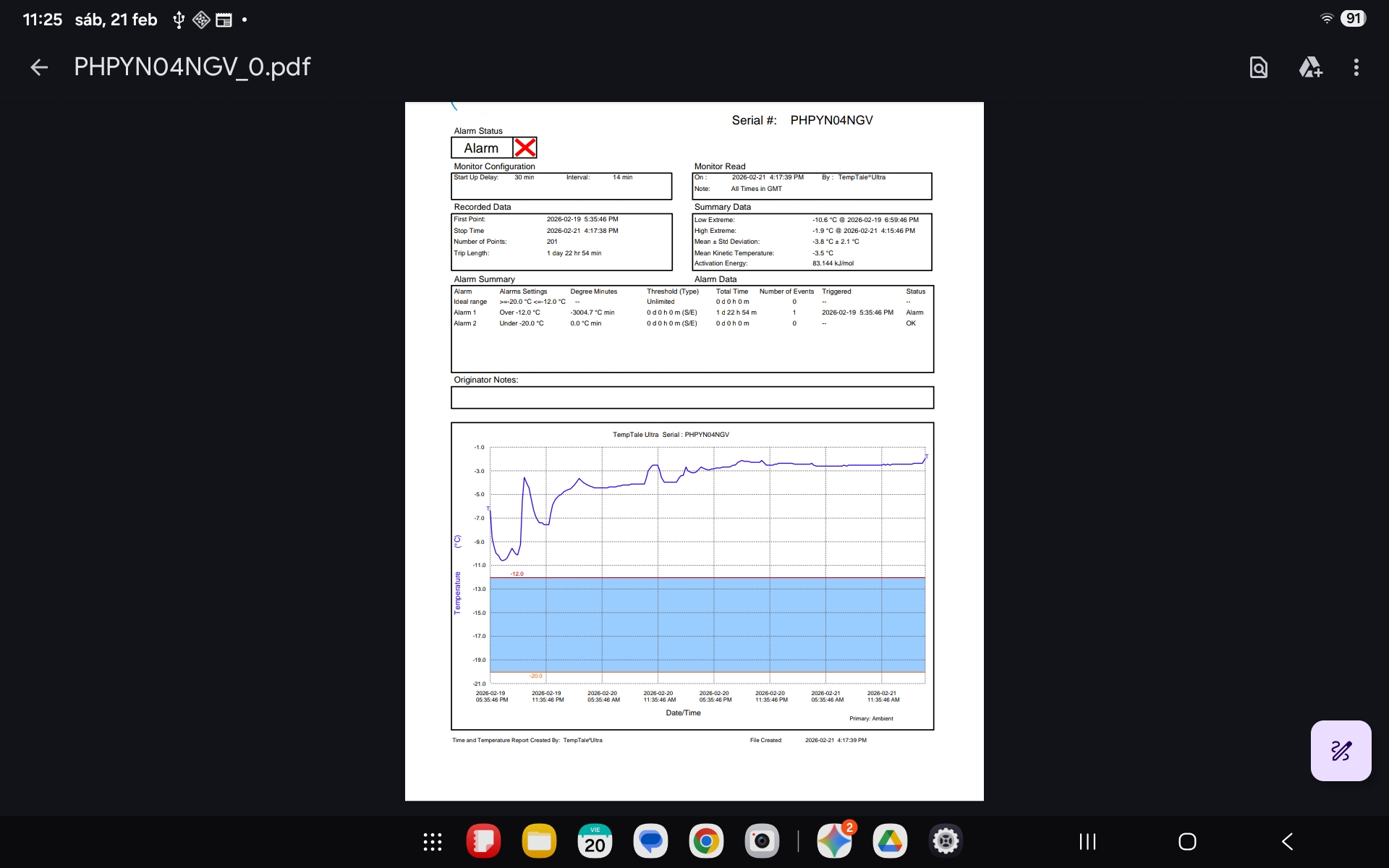The image size is (1389, 868).
Task: Open Settings gear in the taskbar
Action: click(x=946, y=841)
